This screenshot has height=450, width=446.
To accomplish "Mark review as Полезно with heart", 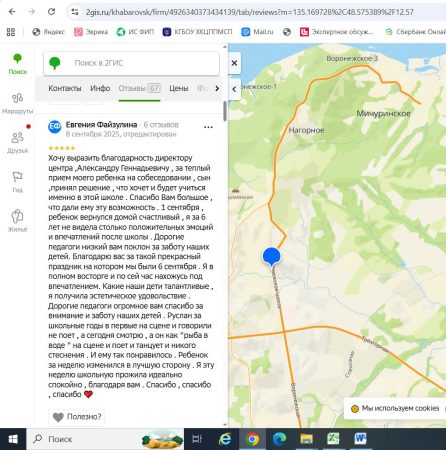I will [77, 417].
